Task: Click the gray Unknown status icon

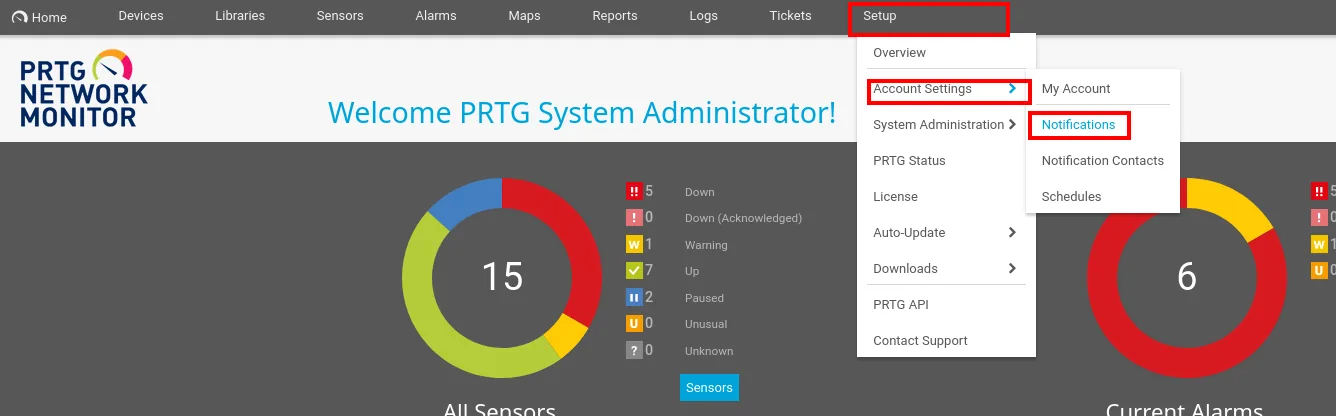Action: (633, 350)
